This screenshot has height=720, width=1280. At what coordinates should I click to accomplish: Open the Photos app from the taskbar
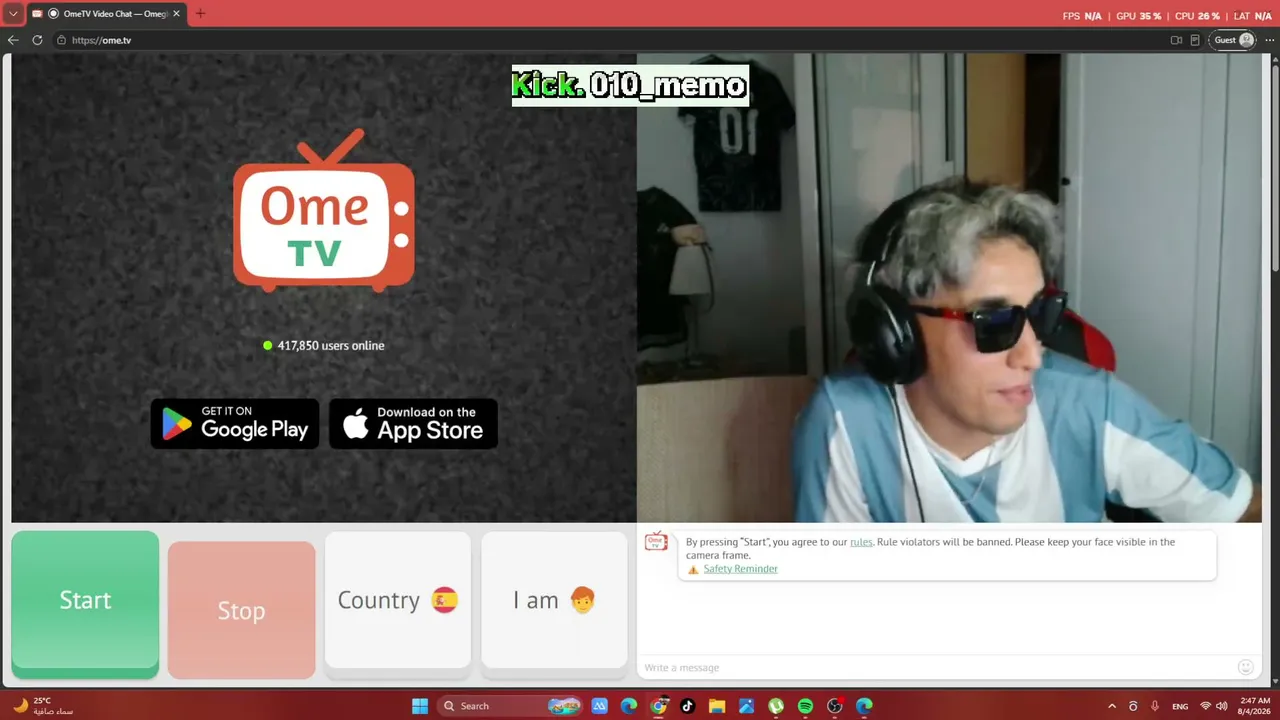coord(746,706)
